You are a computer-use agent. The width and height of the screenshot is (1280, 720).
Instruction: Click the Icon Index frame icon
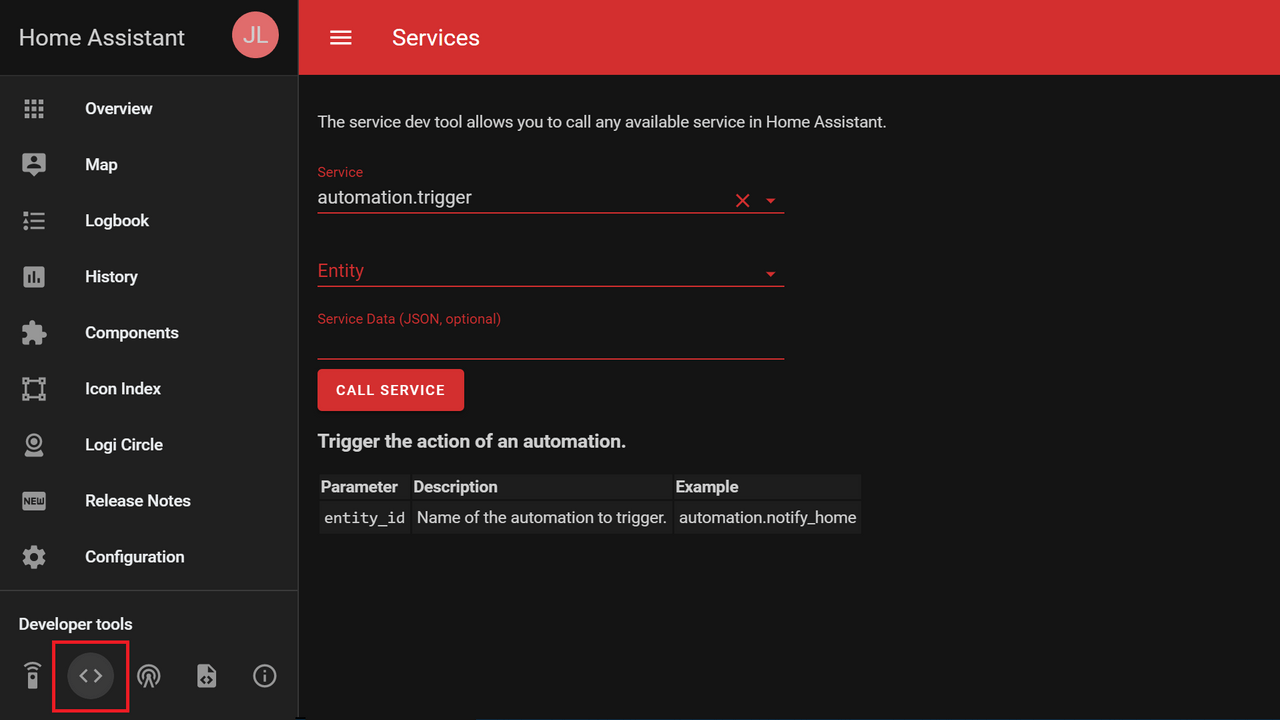pyautogui.click(x=34, y=389)
